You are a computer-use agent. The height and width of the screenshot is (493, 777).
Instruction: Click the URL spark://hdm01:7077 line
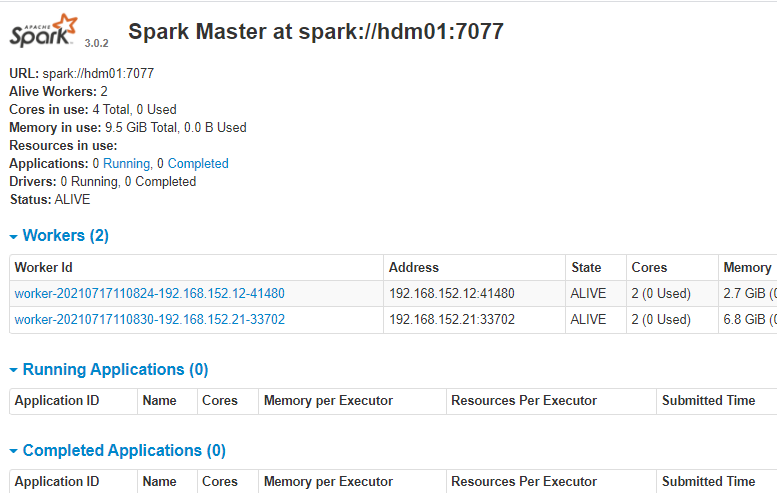(x=82, y=73)
